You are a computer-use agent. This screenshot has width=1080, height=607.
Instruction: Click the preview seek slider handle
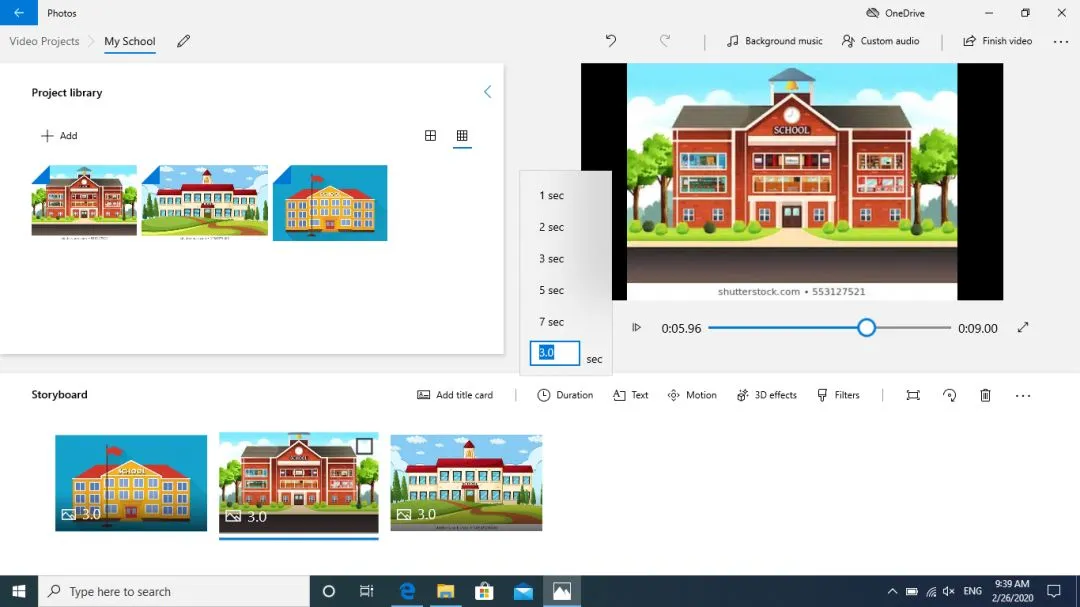pyautogui.click(x=866, y=328)
